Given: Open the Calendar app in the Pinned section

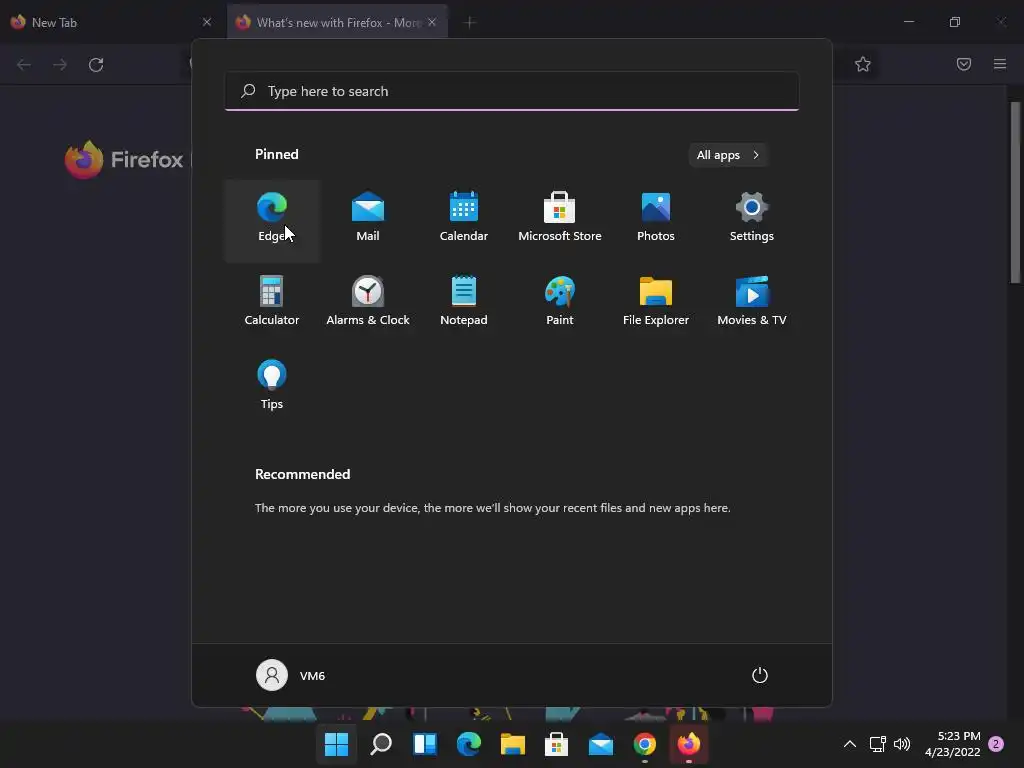Looking at the screenshot, I should (x=464, y=221).
